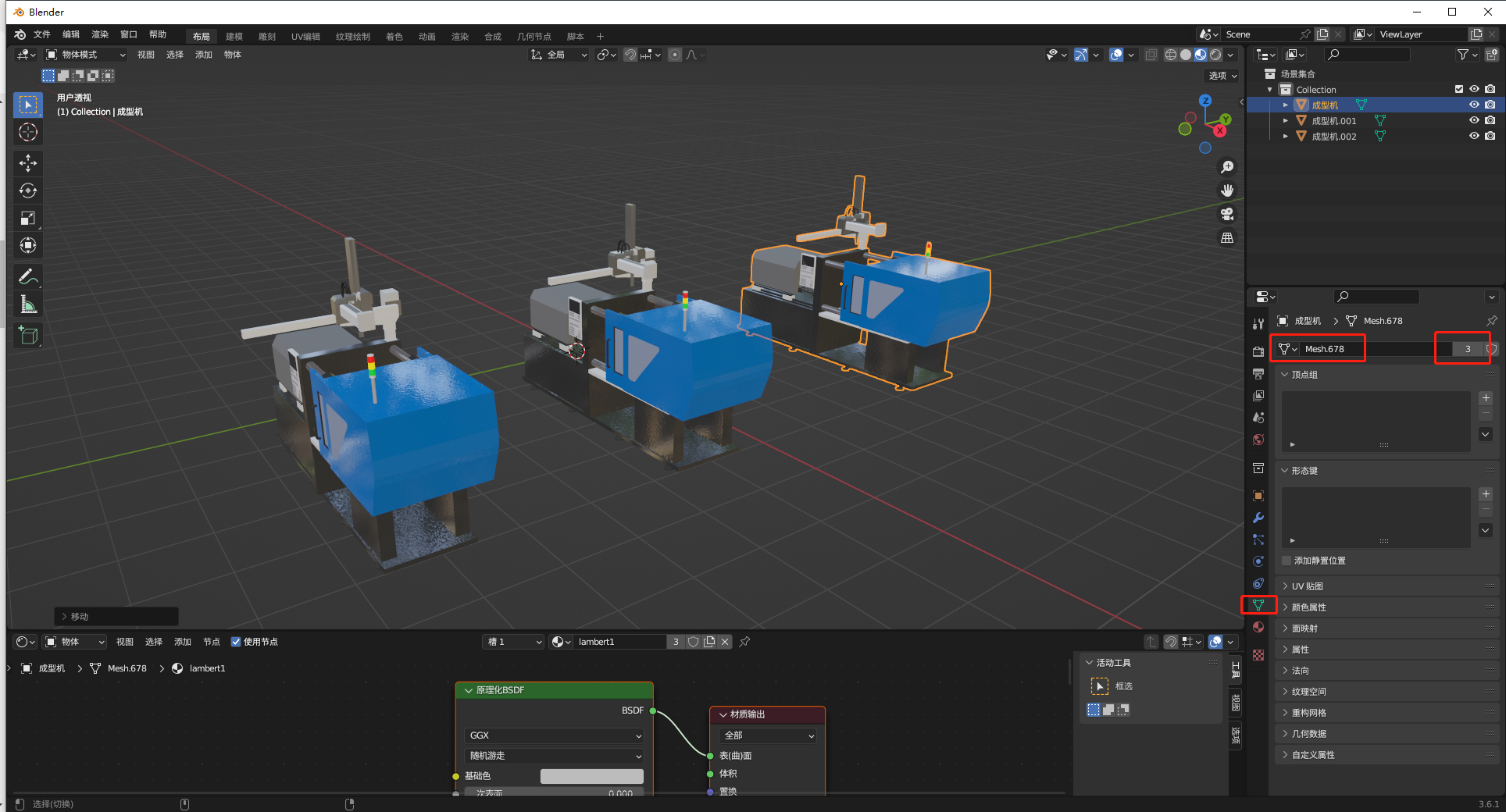Open the Modifier wrench properties tab
The image size is (1506, 812).
1258,518
